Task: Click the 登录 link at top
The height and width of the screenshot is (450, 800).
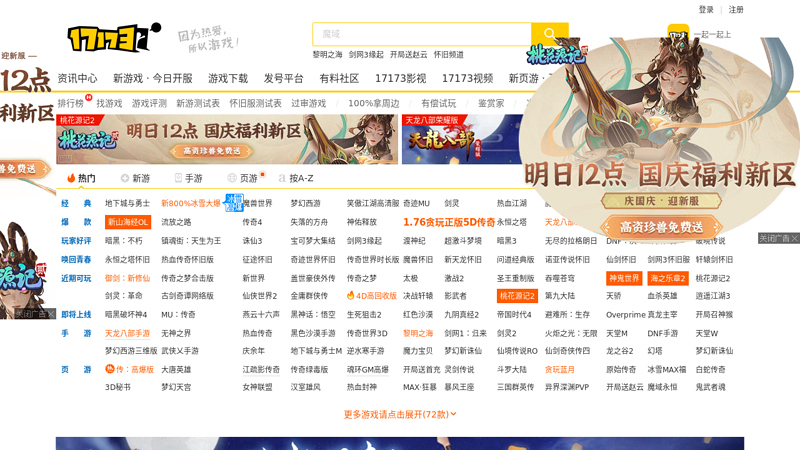Action: click(706, 9)
